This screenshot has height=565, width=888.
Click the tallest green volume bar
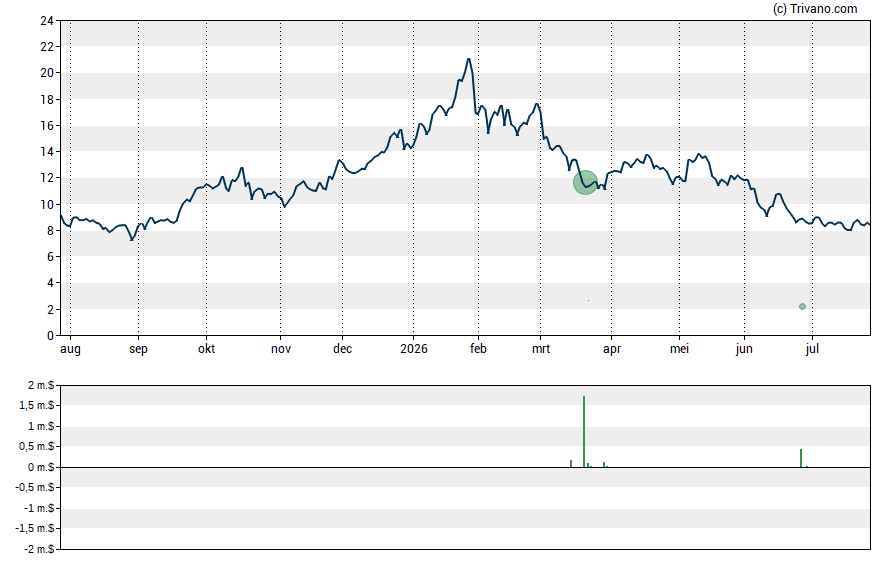tap(584, 431)
